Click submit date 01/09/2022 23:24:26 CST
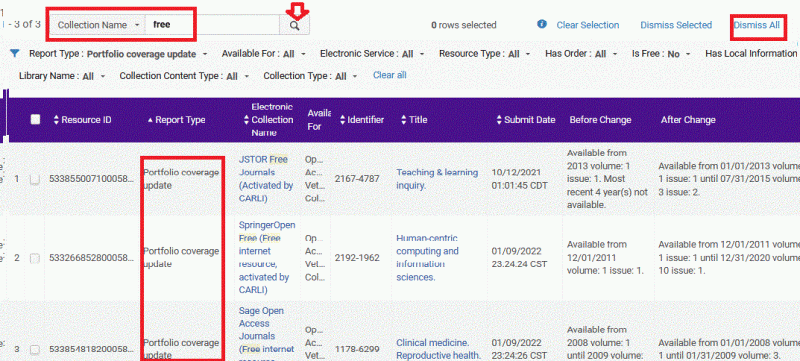The width and height of the screenshot is (800, 361). [519, 349]
